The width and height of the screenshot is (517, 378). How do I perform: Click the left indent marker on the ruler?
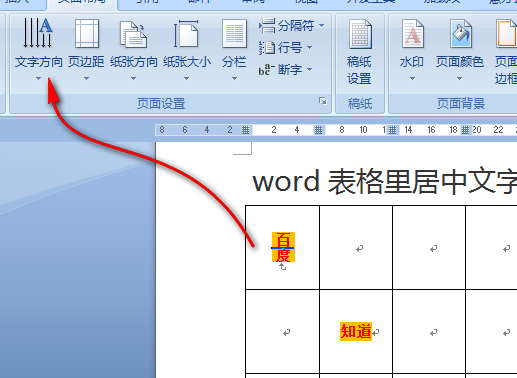pos(246,130)
